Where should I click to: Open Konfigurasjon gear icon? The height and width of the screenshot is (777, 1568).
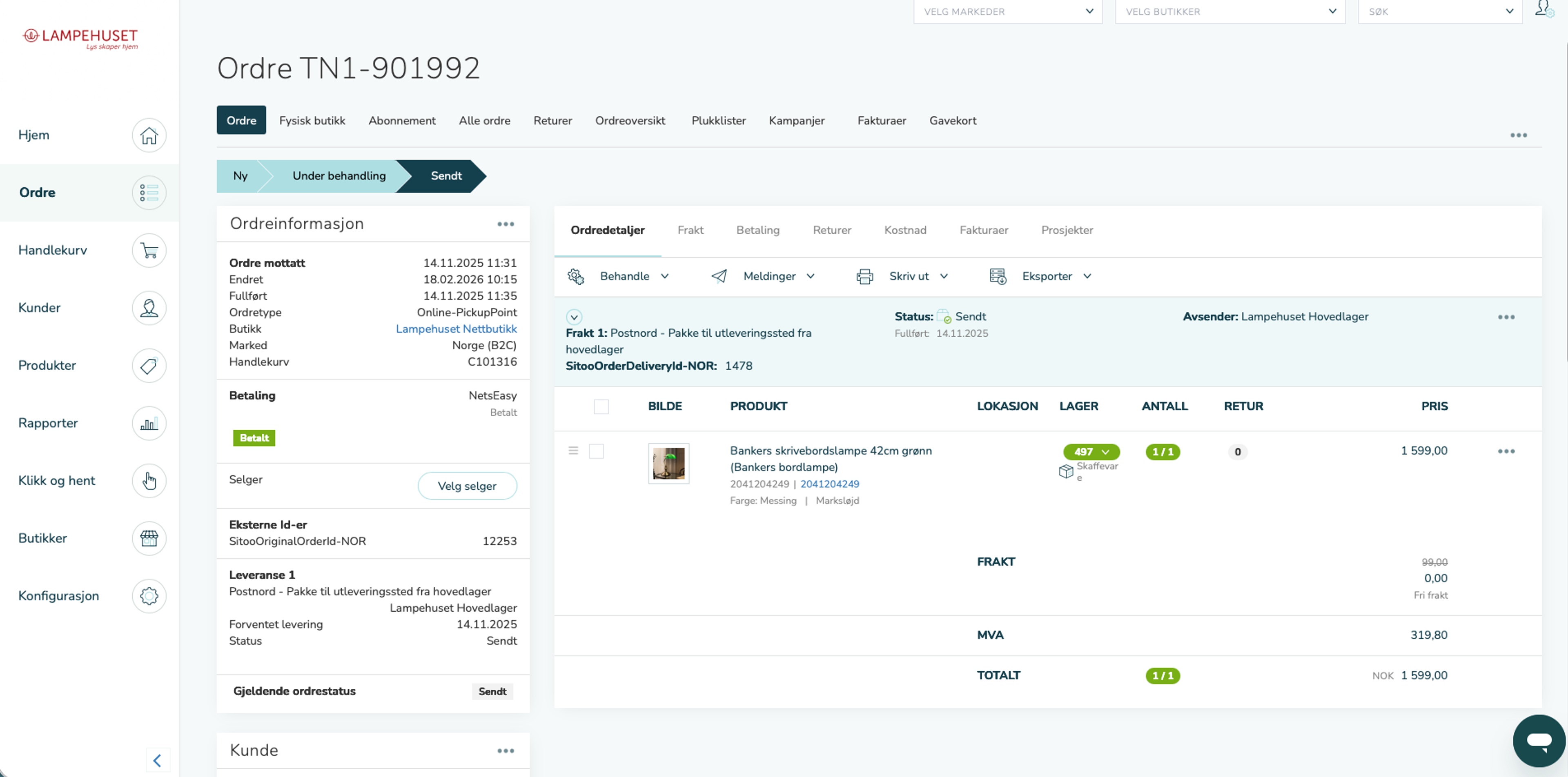(149, 596)
